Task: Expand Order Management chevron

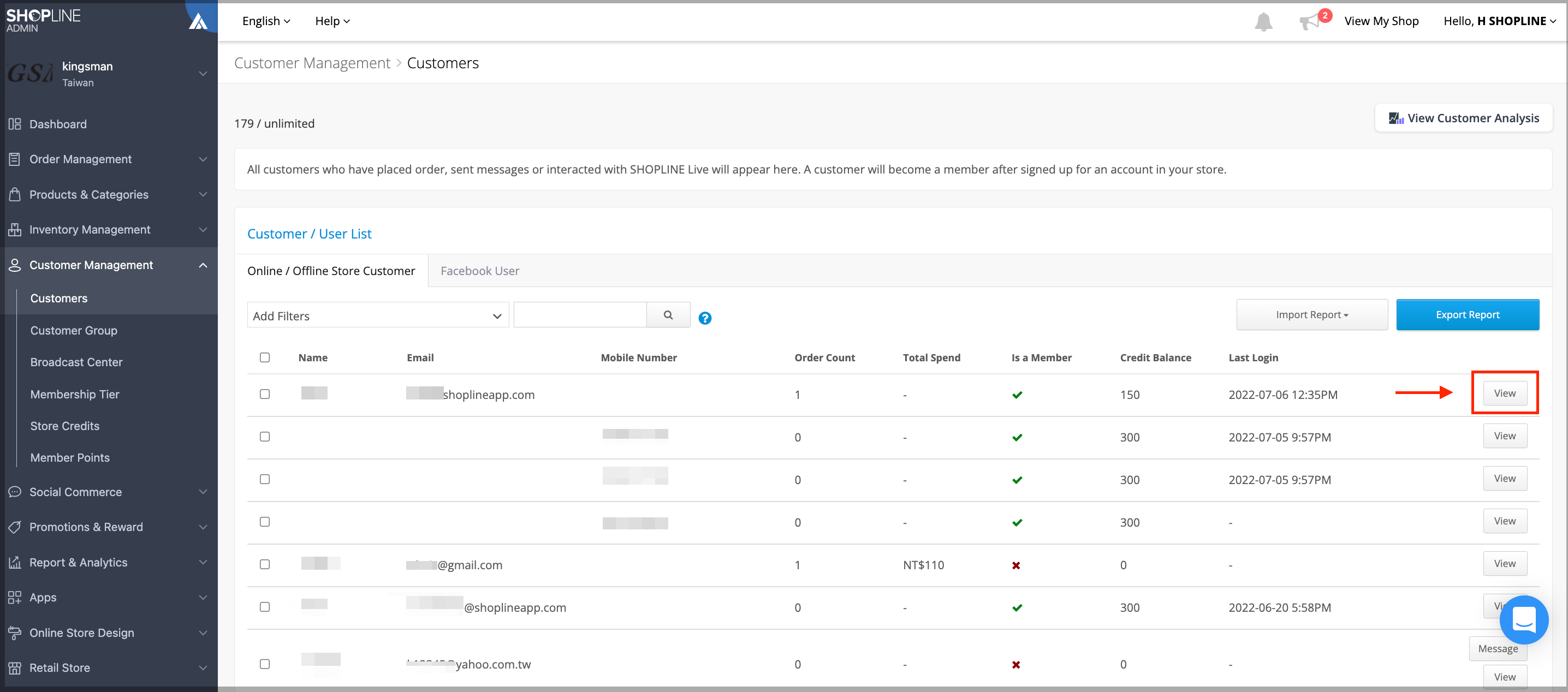Action: click(203, 159)
